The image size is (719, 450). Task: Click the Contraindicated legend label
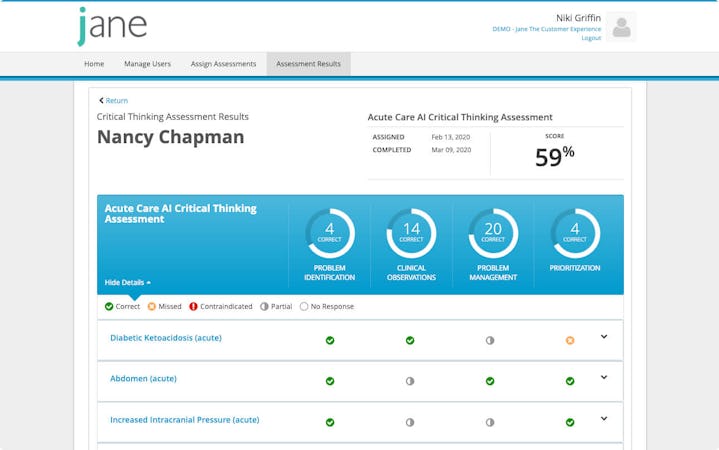point(226,306)
